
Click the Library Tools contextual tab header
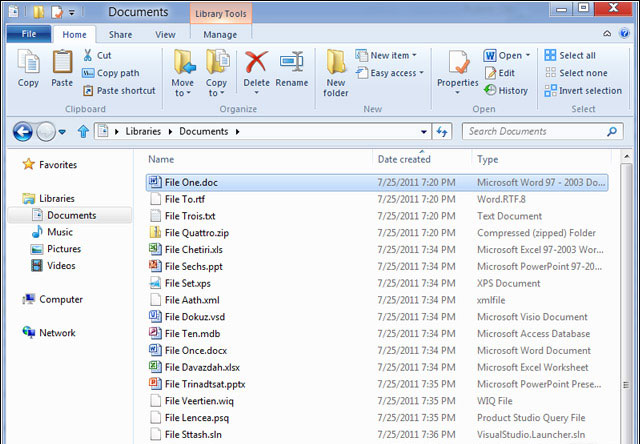[x=221, y=13]
